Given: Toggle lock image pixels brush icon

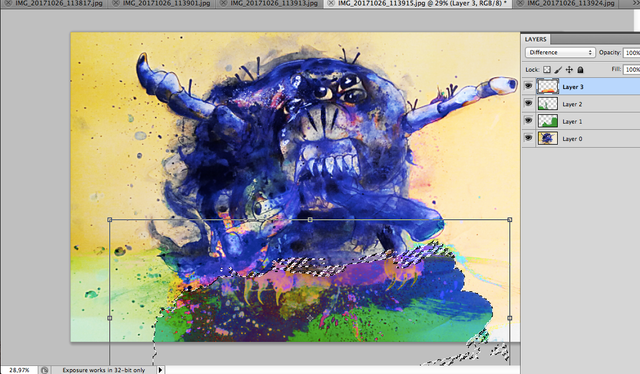Looking at the screenshot, I should coord(558,70).
